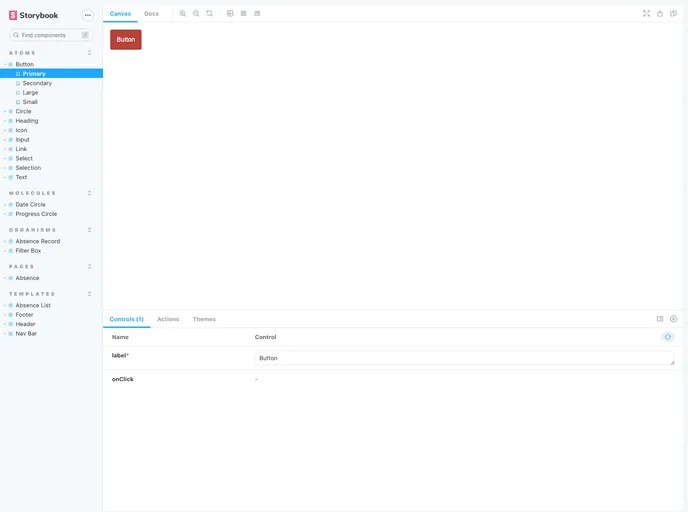
Task: Expand the Date Circle component
Action: tap(30, 205)
